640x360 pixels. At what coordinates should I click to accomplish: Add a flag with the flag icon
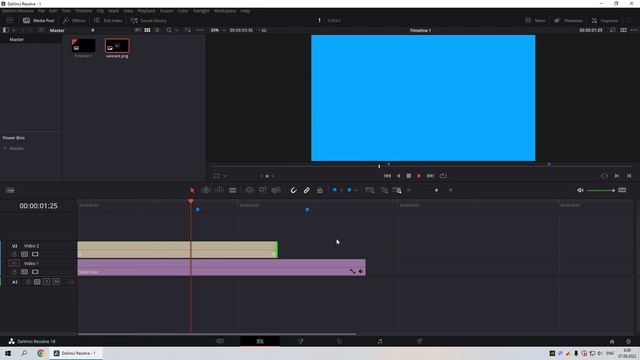point(335,190)
